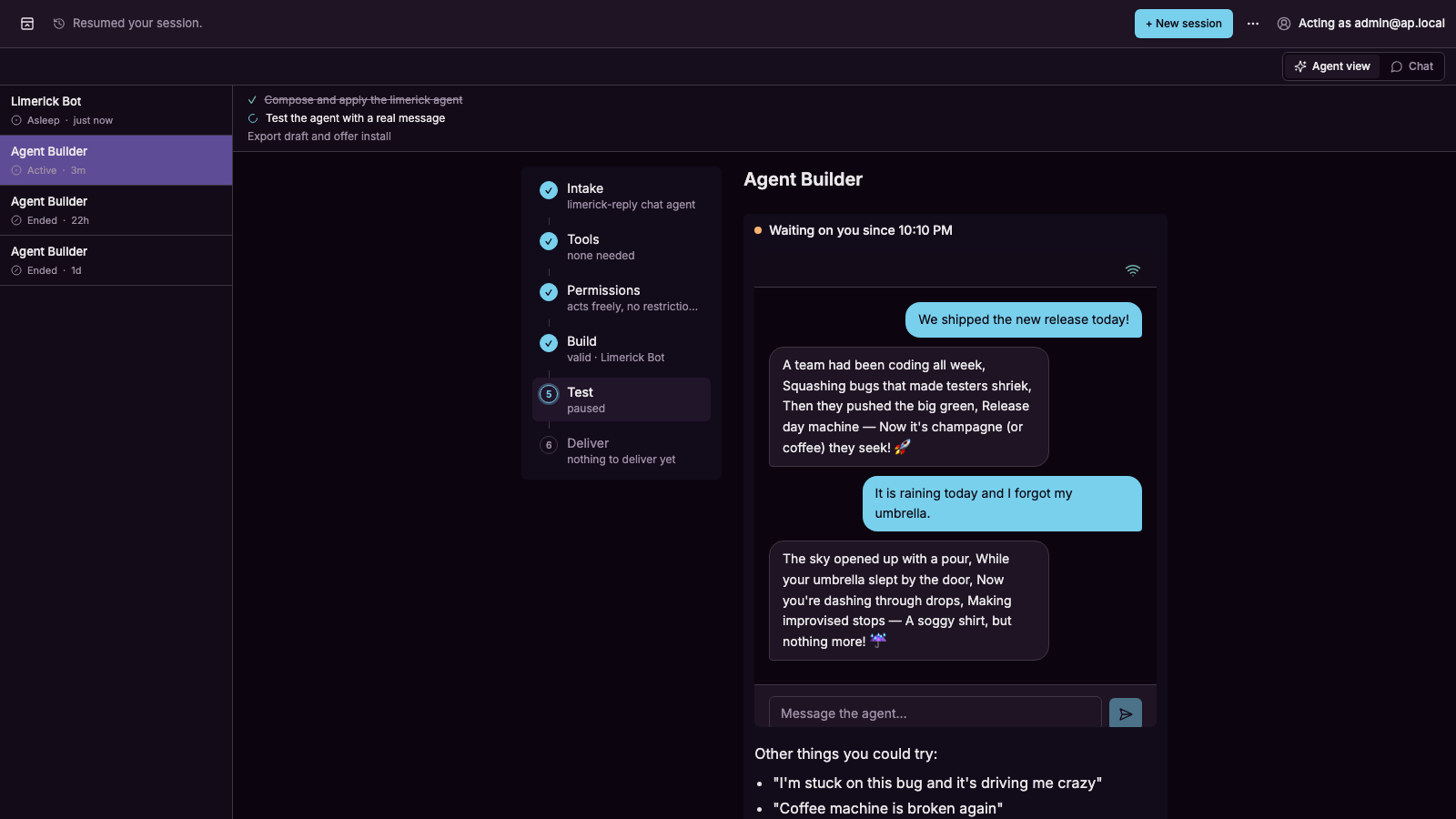Click the limerick reply about the sky pouring
This screenshot has width=1456, height=819.
(x=909, y=601)
